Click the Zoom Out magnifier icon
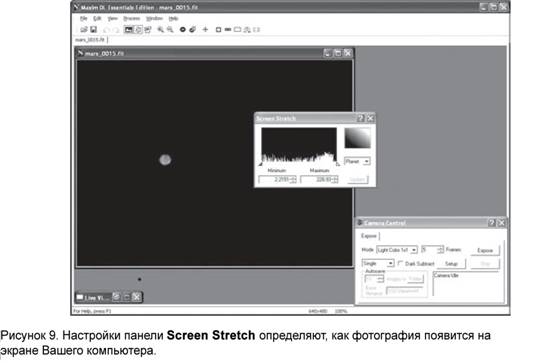This screenshot has width=542, height=363. pos(170,30)
